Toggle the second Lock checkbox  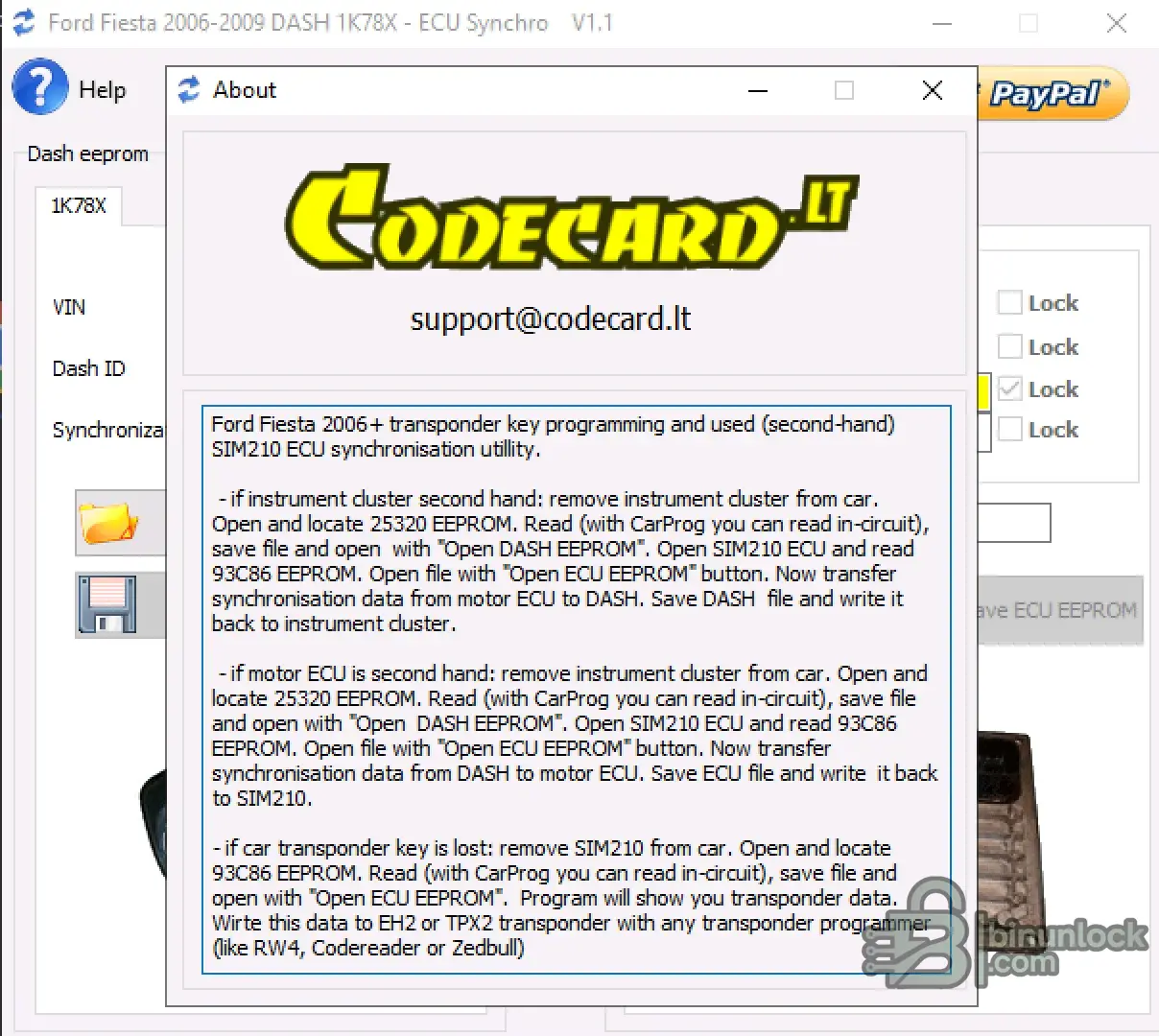(1009, 346)
